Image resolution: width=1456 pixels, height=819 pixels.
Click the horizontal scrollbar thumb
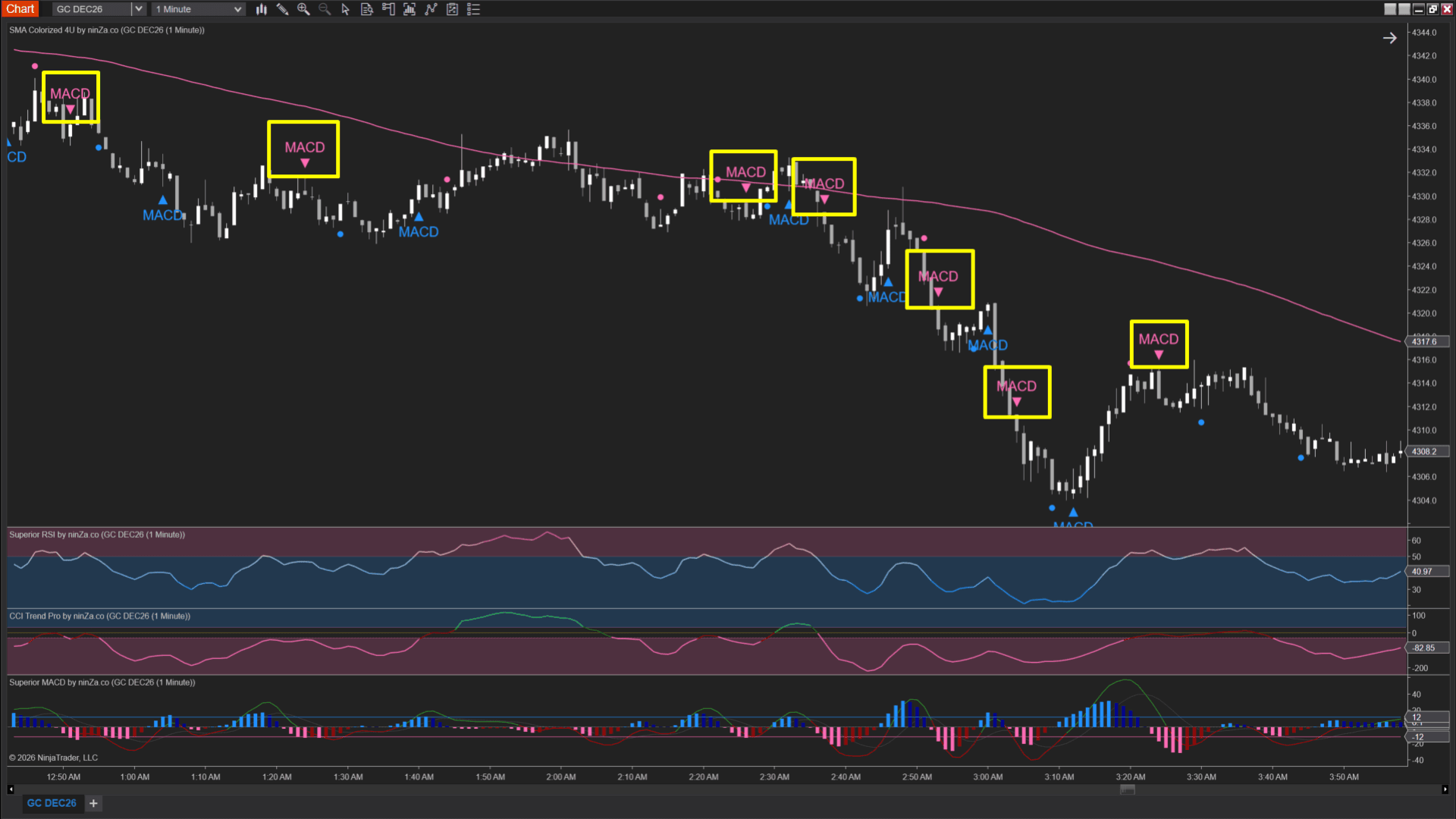[x=1128, y=789]
